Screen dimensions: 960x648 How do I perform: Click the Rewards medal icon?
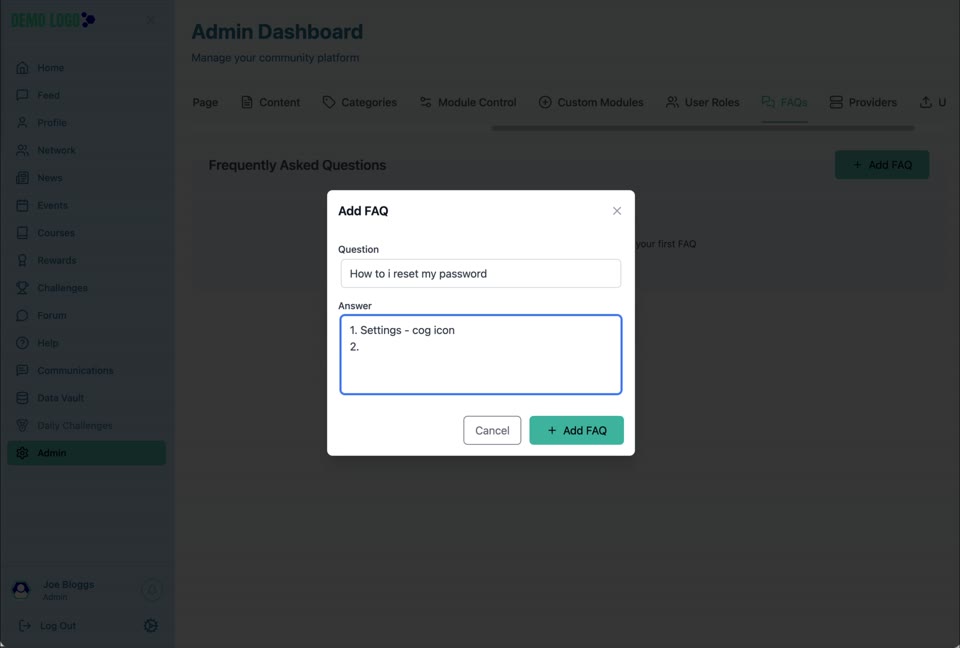click(x=22, y=260)
